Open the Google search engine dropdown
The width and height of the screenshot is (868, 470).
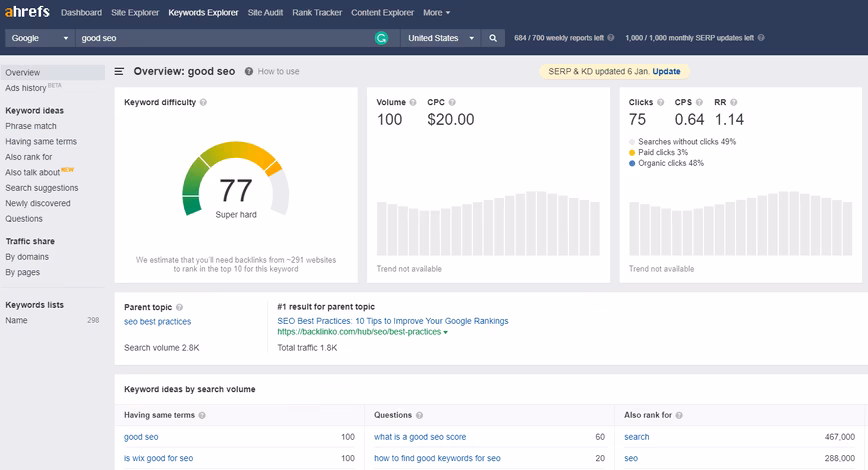[39, 38]
